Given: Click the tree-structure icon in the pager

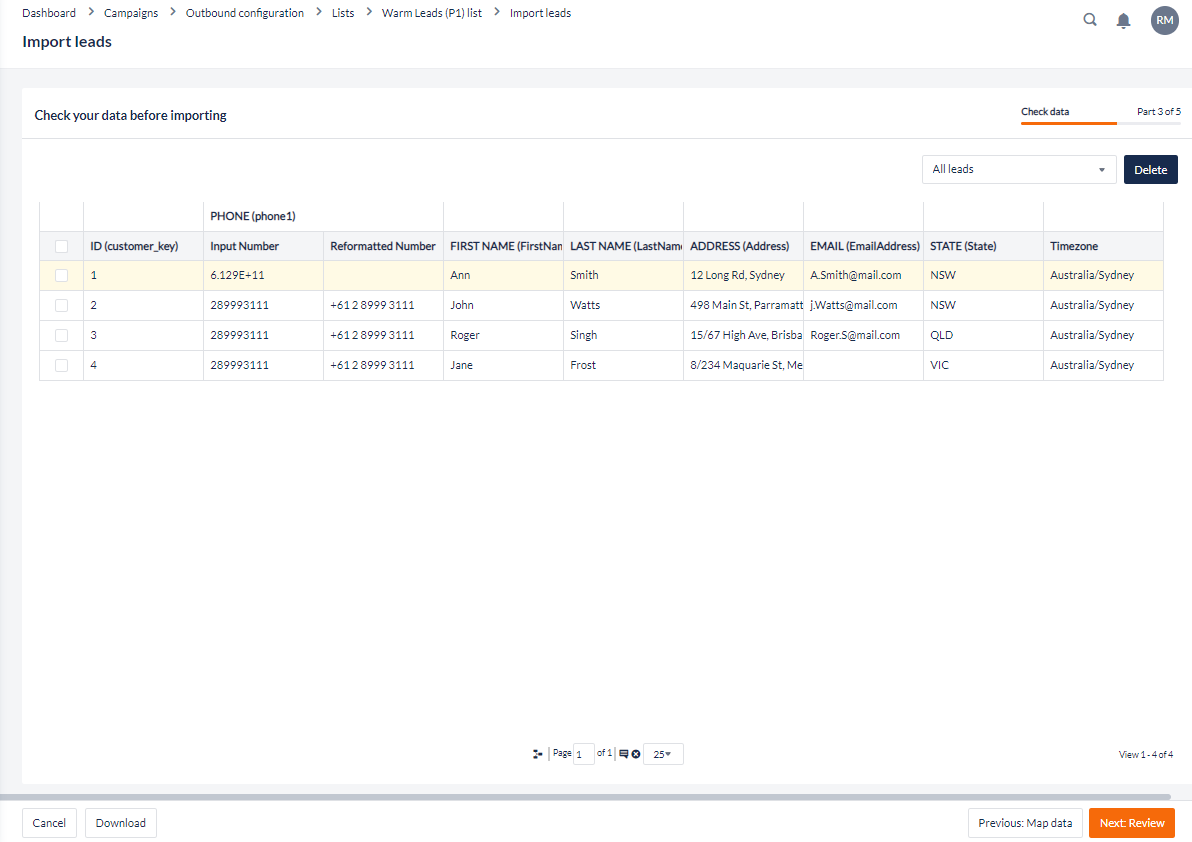Looking at the screenshot, I should click(537, 754).
